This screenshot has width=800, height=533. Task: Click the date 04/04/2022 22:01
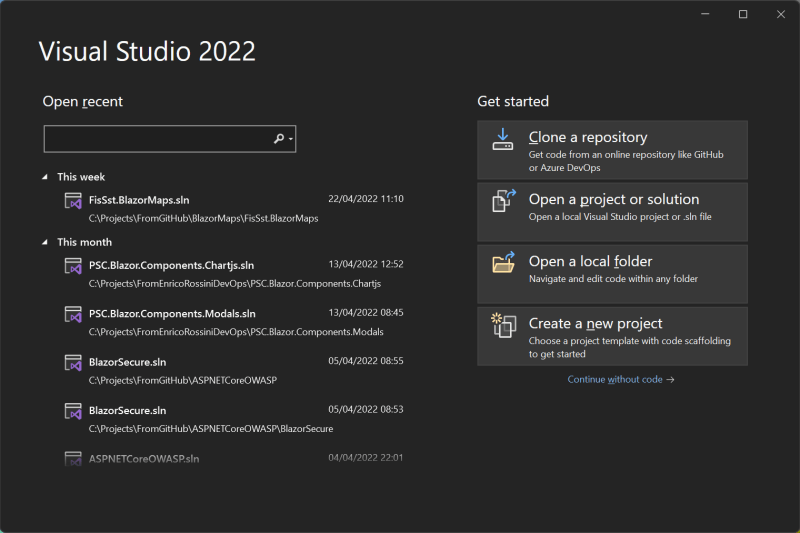point(366,458)
